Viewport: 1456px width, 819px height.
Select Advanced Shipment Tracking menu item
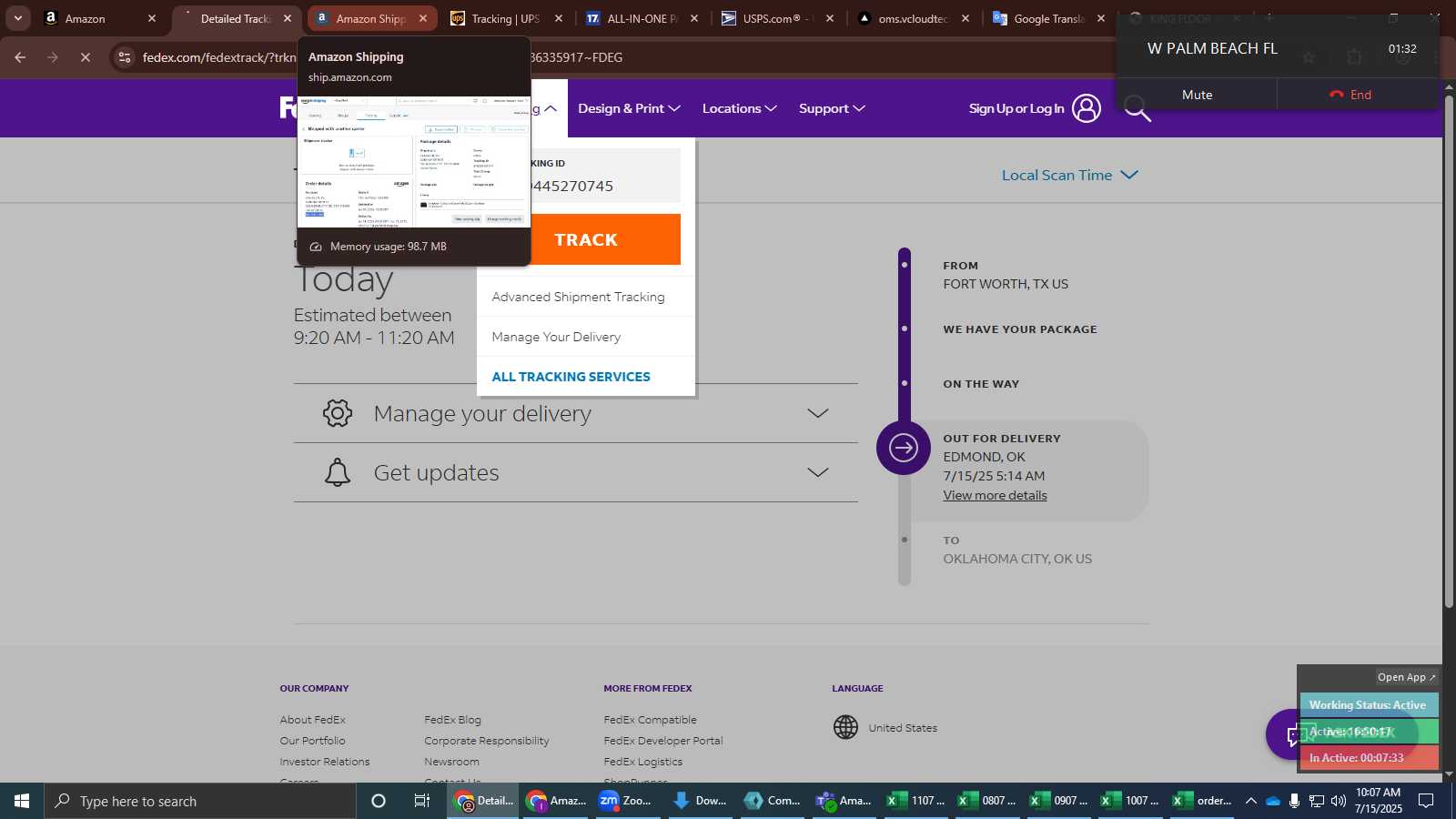point(578,297)
